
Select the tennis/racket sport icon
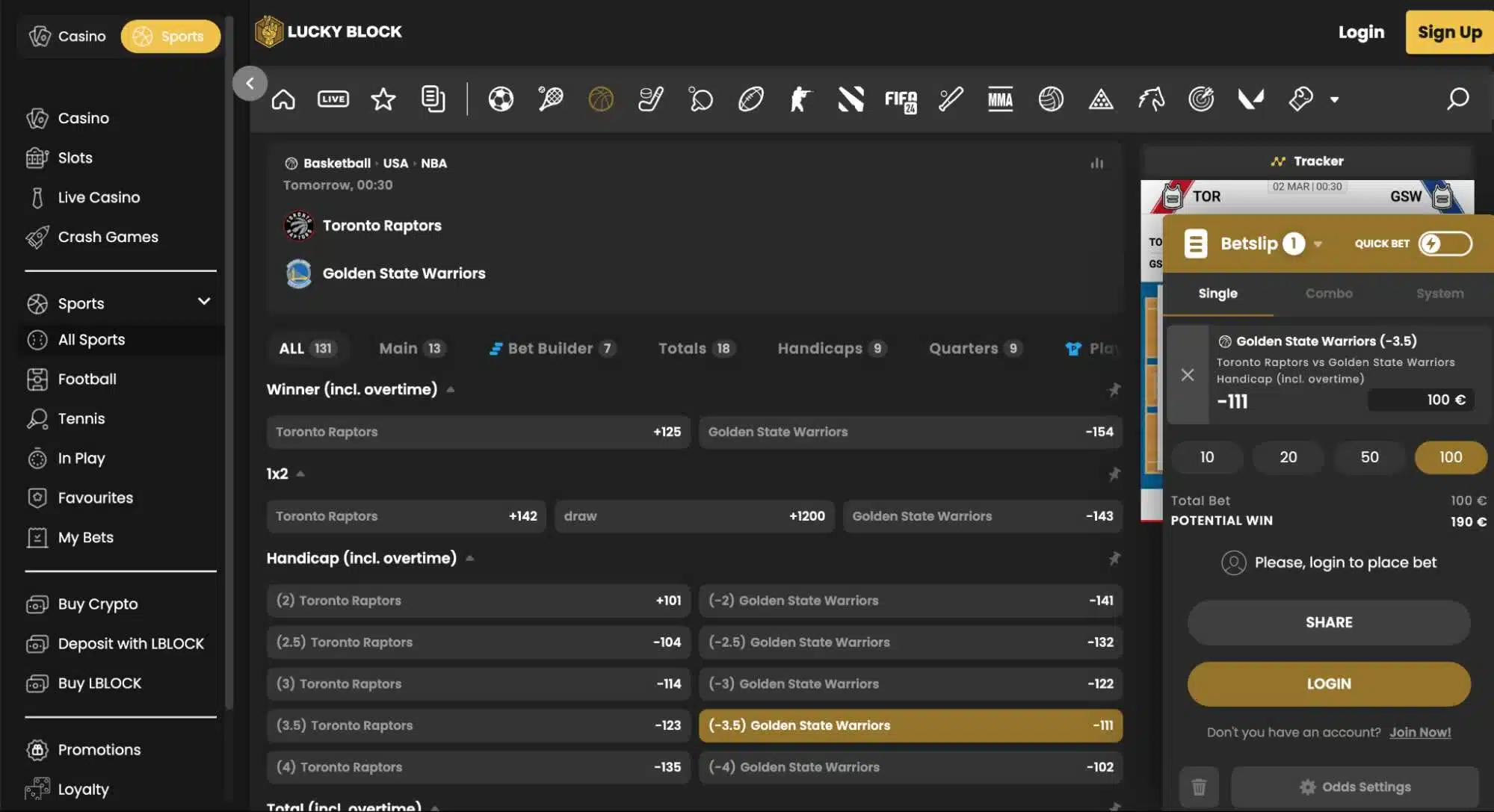[x=550, y=98]
